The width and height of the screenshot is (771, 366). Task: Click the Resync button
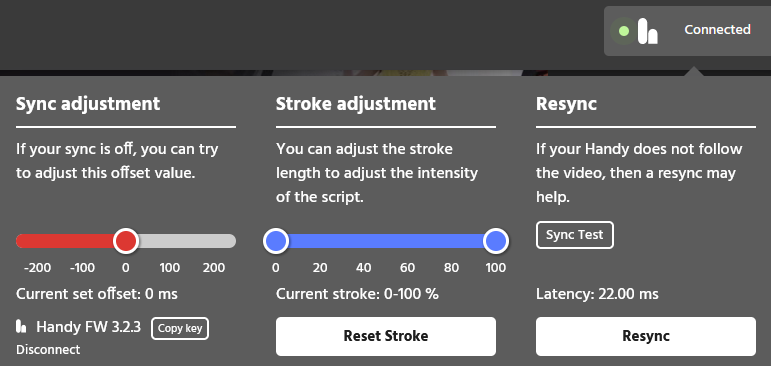coord(646,336)
